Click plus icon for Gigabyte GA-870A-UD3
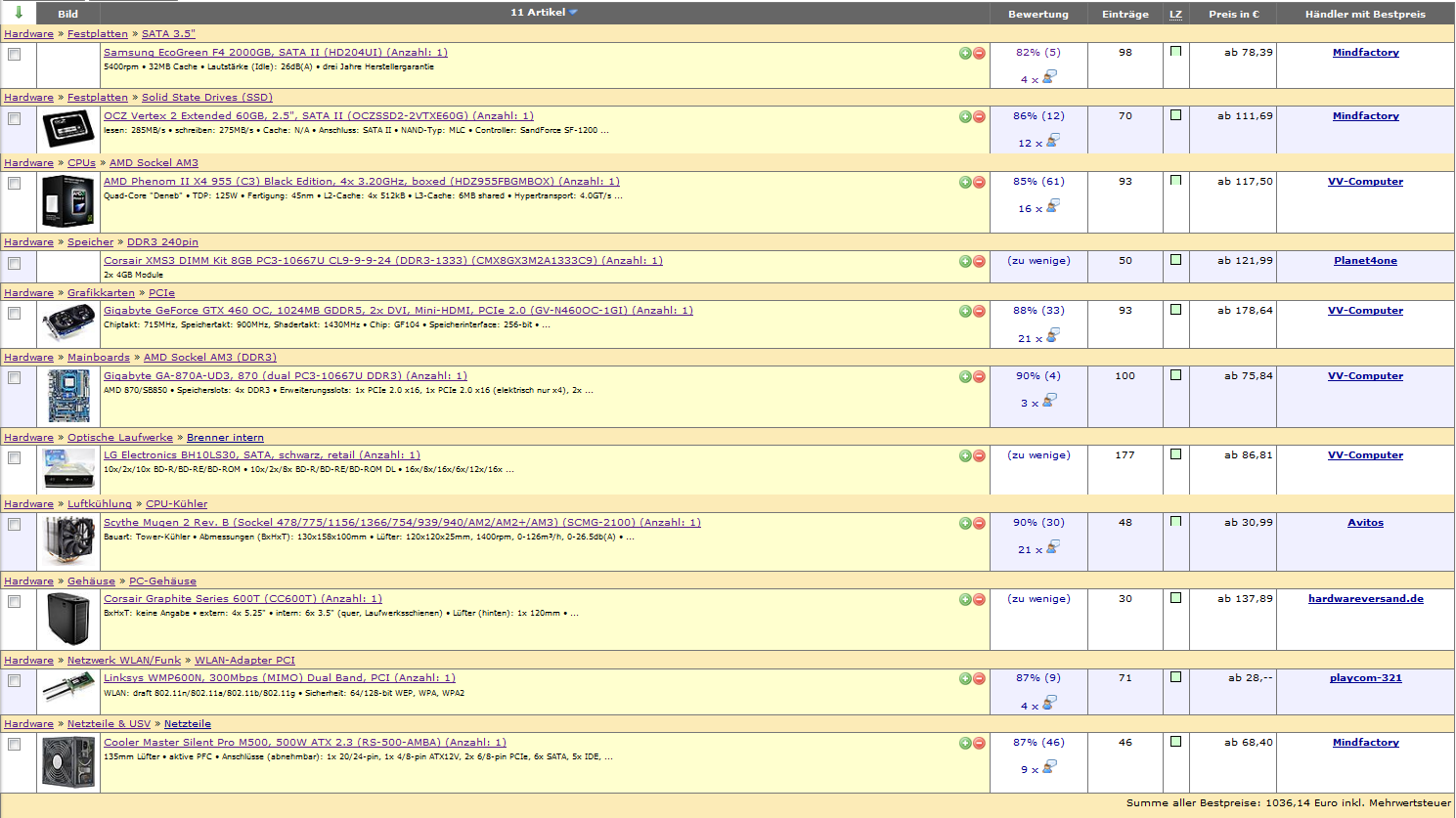1456x818 pixels. click(965, 376)
